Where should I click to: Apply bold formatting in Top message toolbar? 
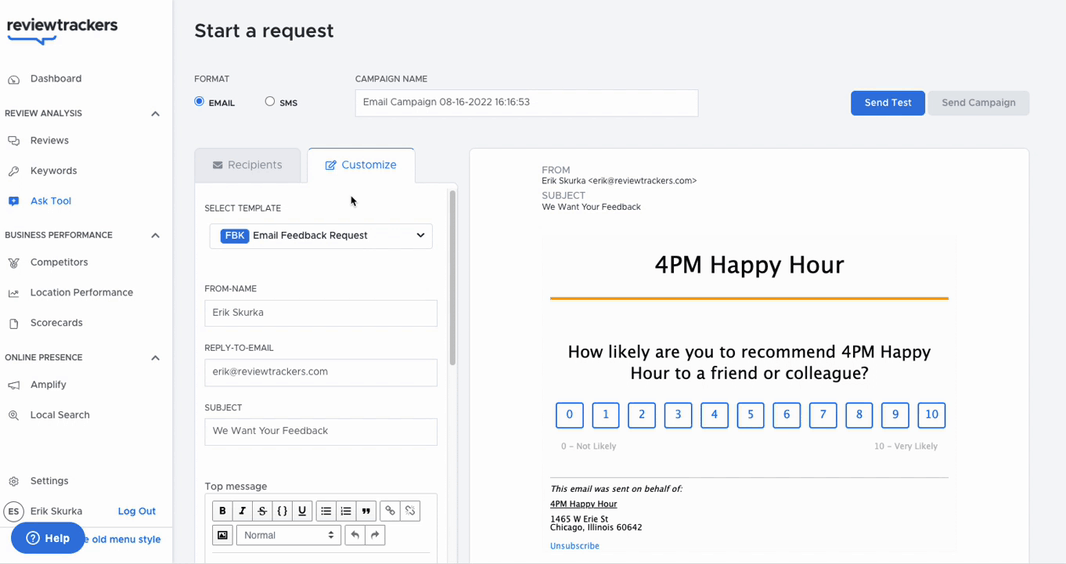(x=222, y=511)
